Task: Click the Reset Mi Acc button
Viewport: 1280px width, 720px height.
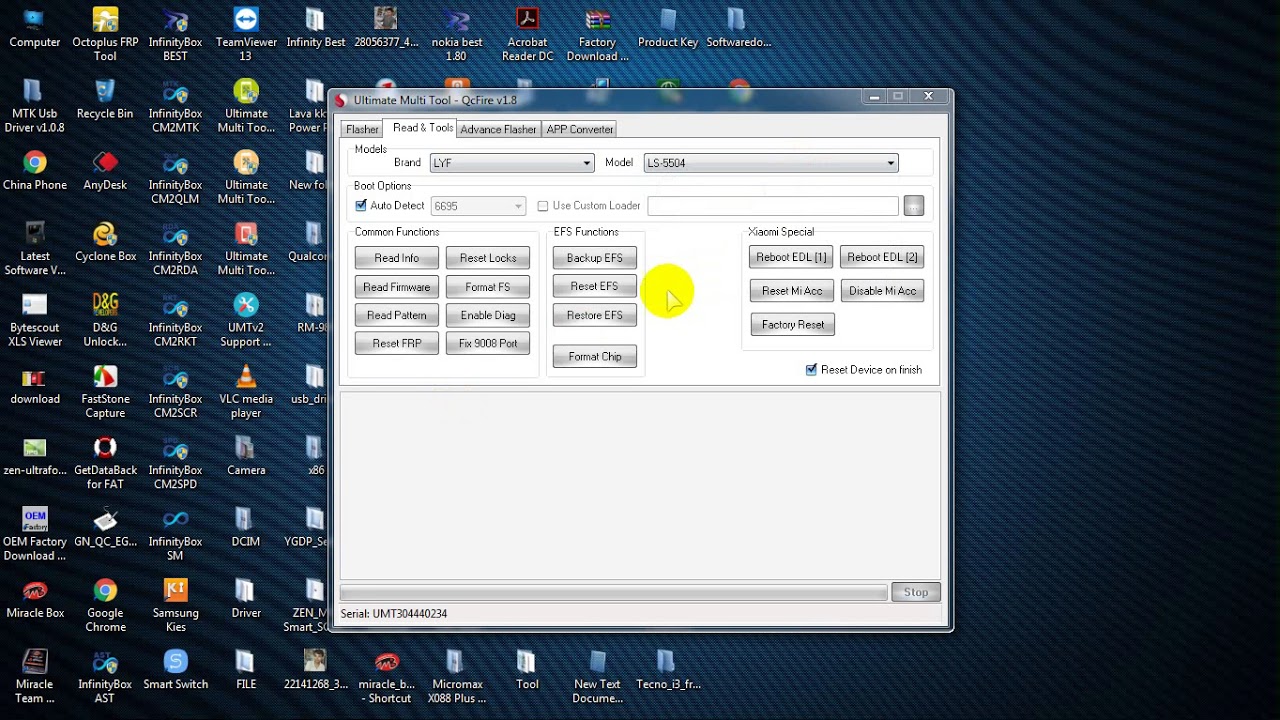Action: click(x=791, y=291)
